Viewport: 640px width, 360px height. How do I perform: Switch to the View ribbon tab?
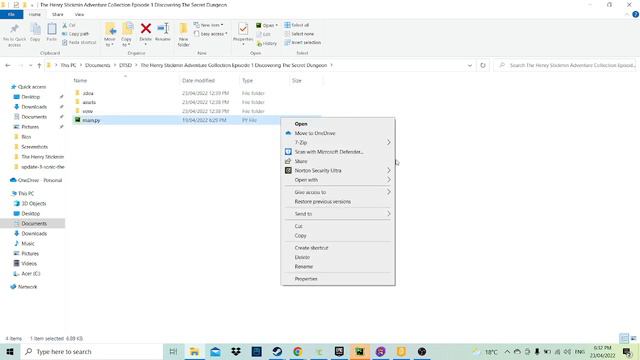[x=79, y=14]
